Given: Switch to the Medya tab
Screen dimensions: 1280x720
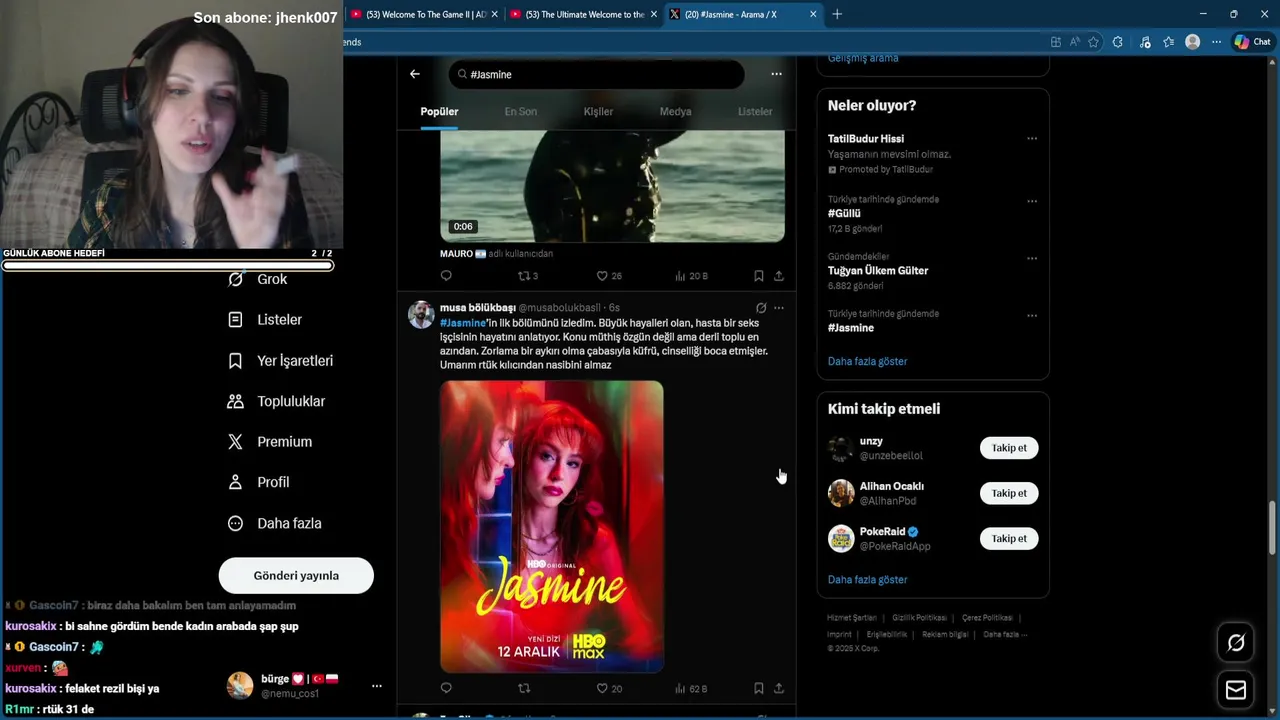Looking at the screenshot, I should (675, 112).
